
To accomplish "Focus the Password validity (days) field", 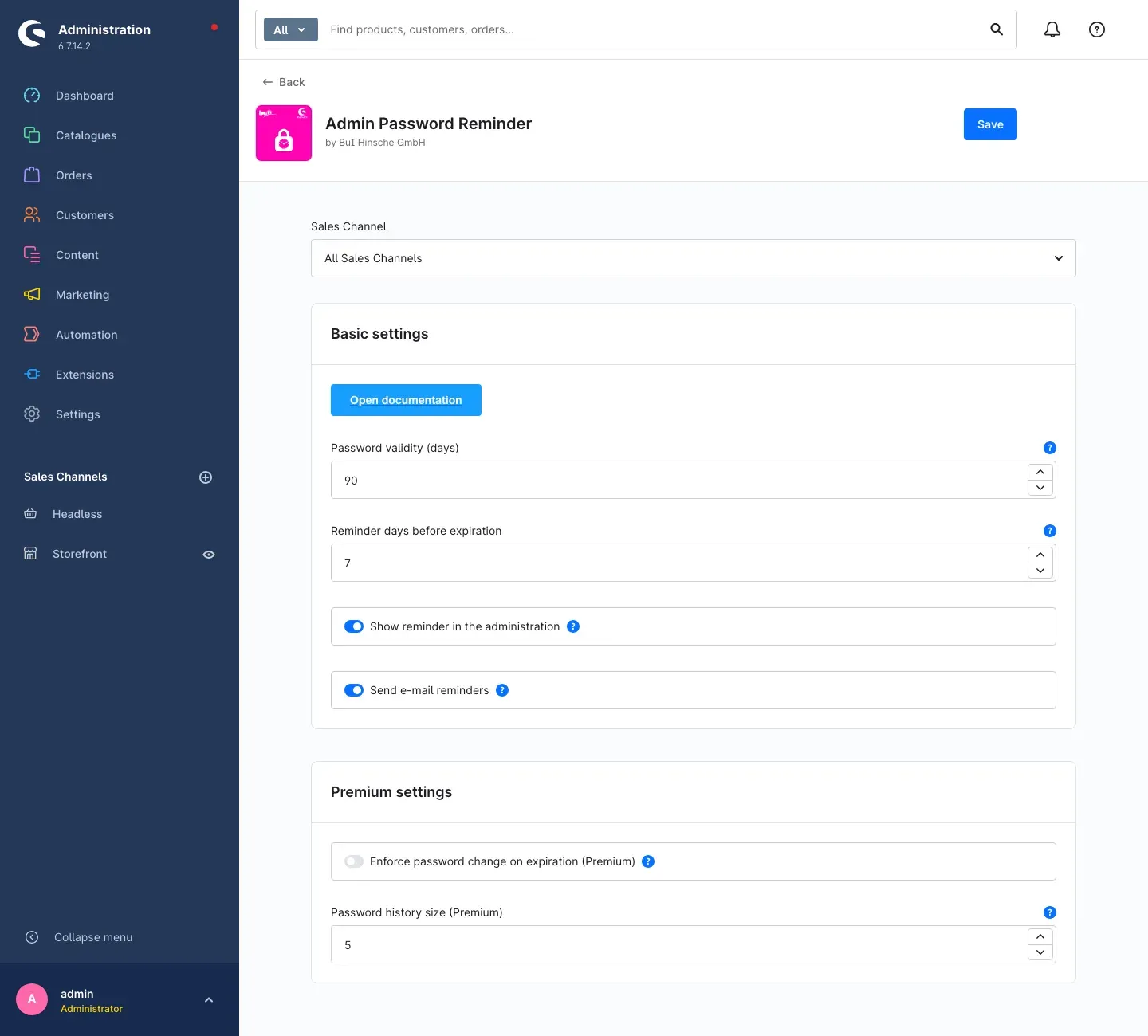I will [x=678, y=480].
